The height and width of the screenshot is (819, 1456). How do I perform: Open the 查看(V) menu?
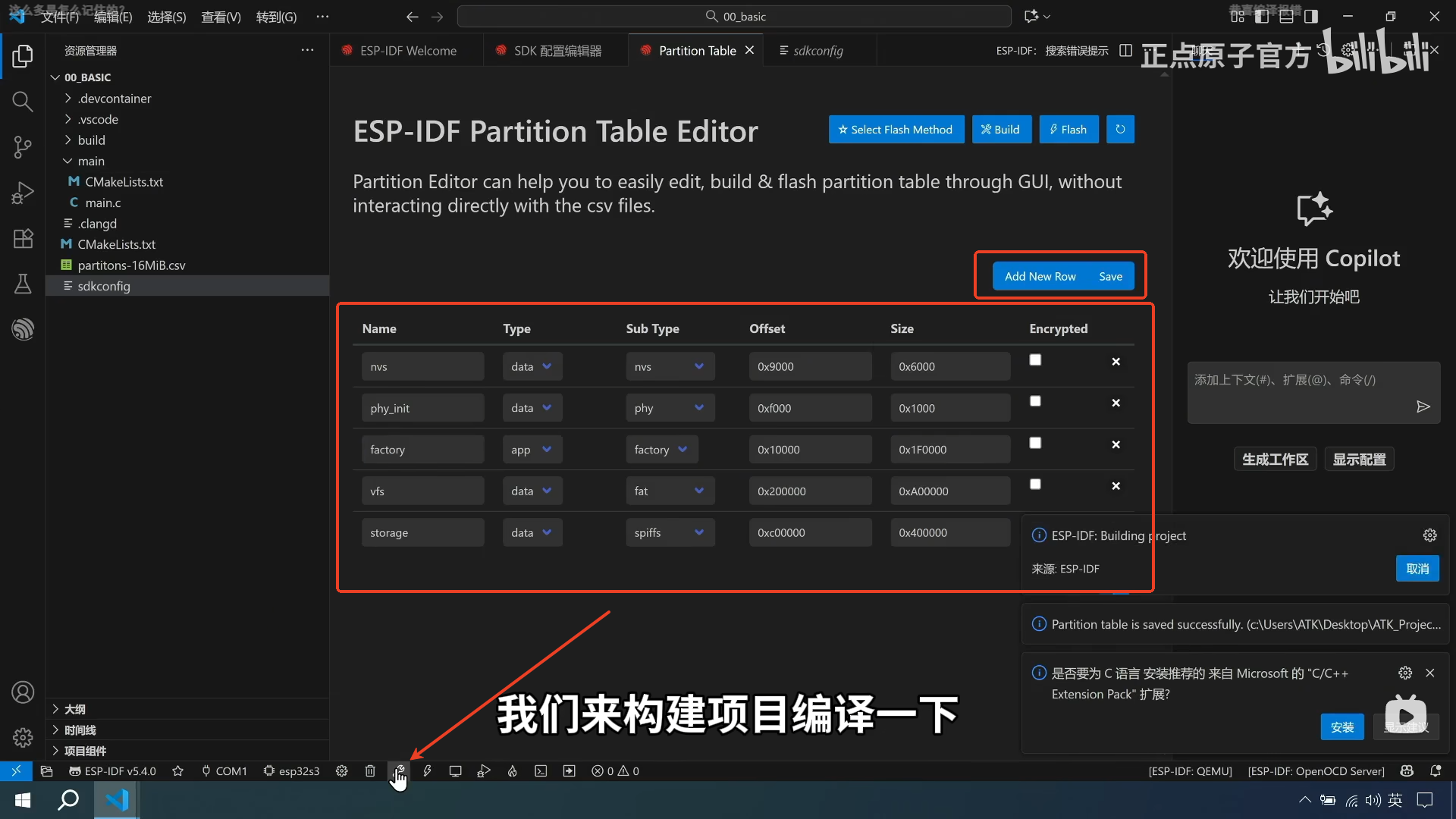[221, 17]
